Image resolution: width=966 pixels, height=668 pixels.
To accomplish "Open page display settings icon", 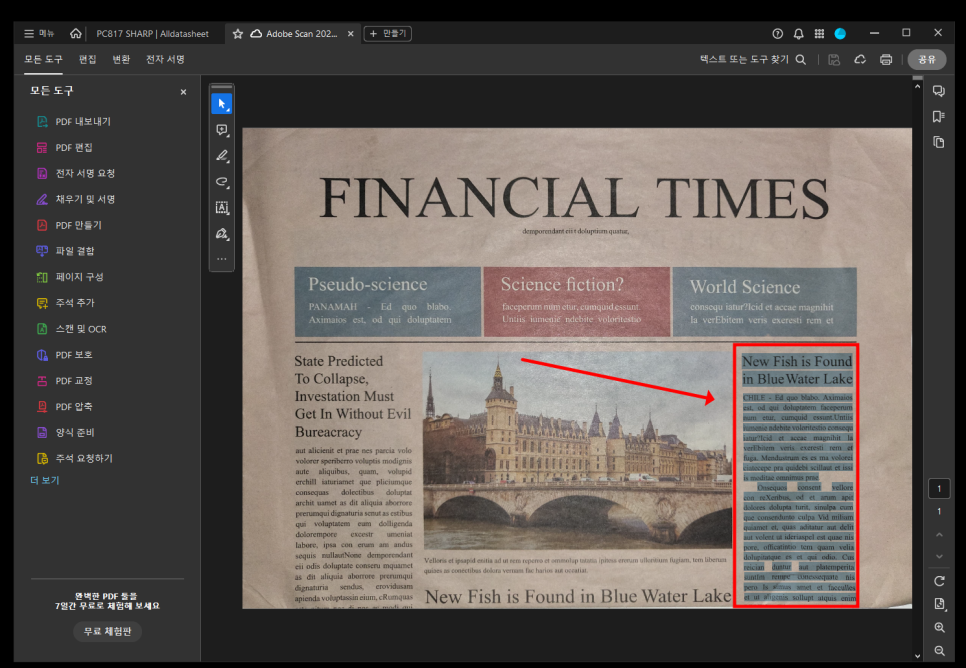I will click(939, 604).
